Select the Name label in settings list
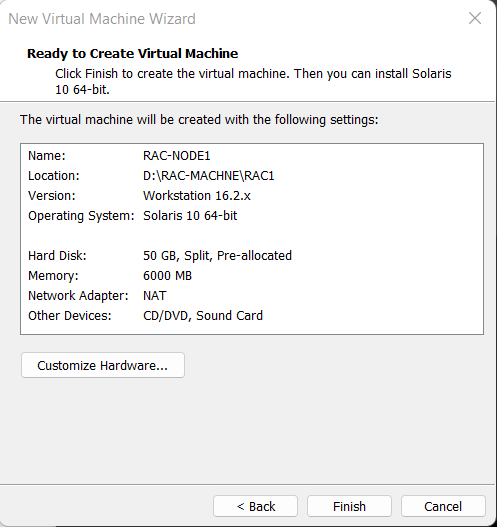The image size is (497, 527). point(47,156)
